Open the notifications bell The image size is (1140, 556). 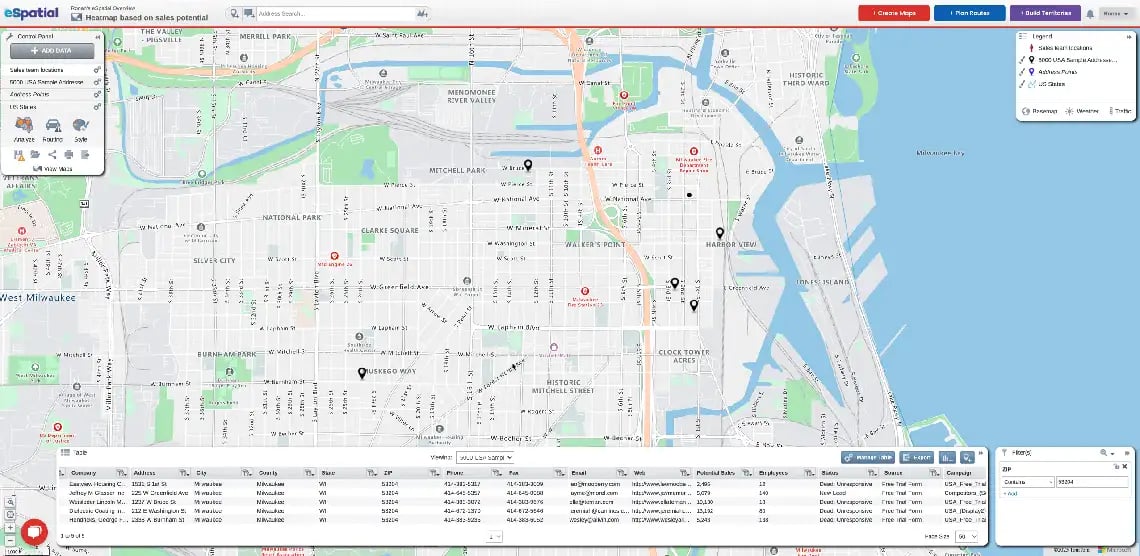pos(1090,14)
